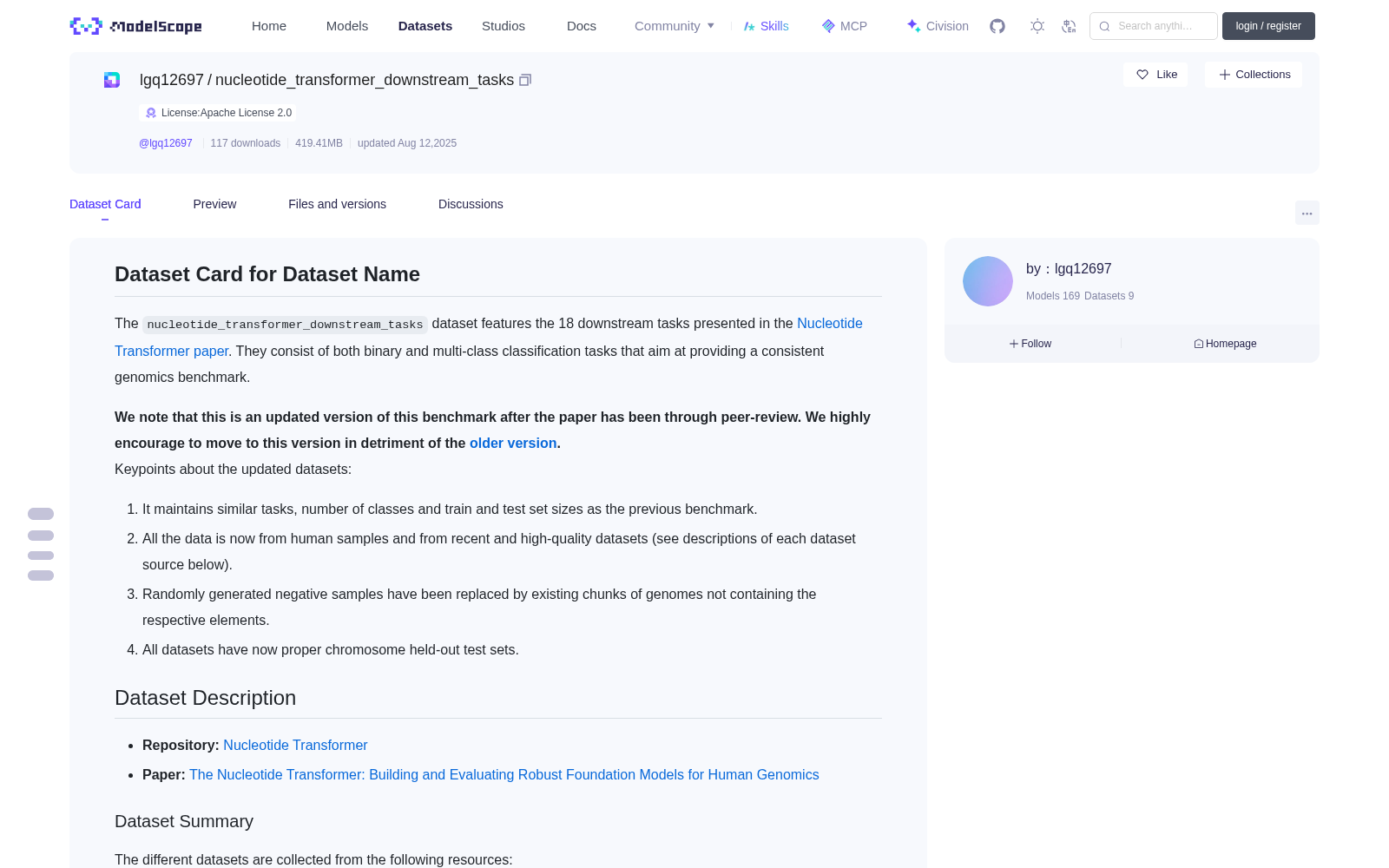Click the 117 downloads text

click(x=246, y=143)
